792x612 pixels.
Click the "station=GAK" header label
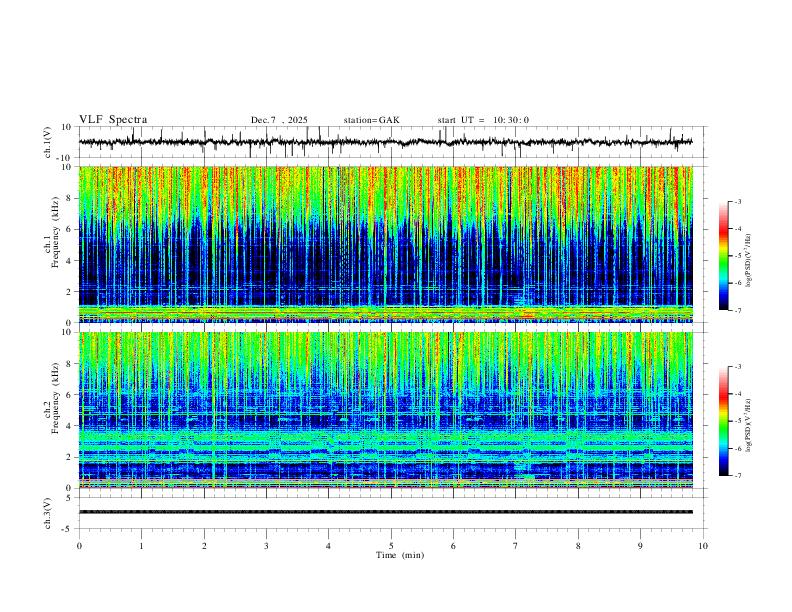click(371, 120)
